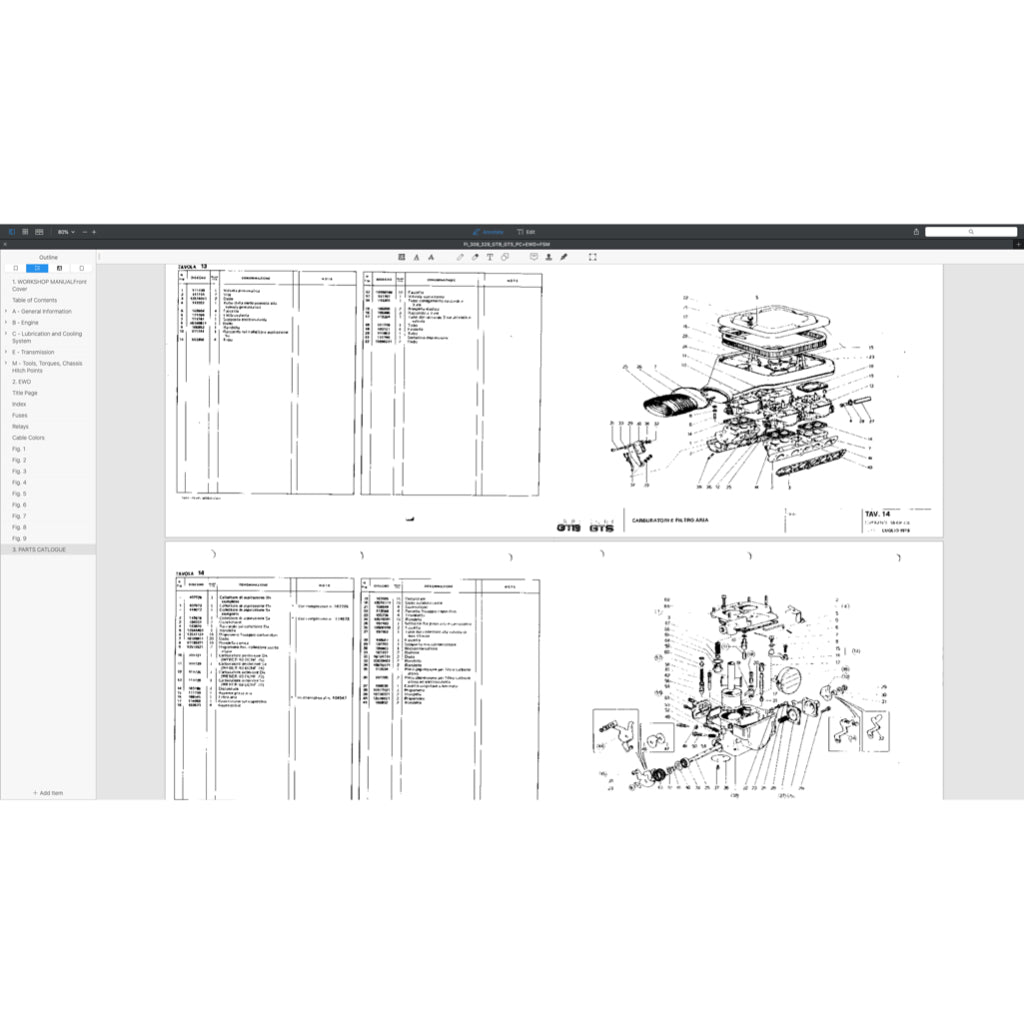Select the Annotate mode tab
1024x1024 pixels.
[x=490, y=231]
